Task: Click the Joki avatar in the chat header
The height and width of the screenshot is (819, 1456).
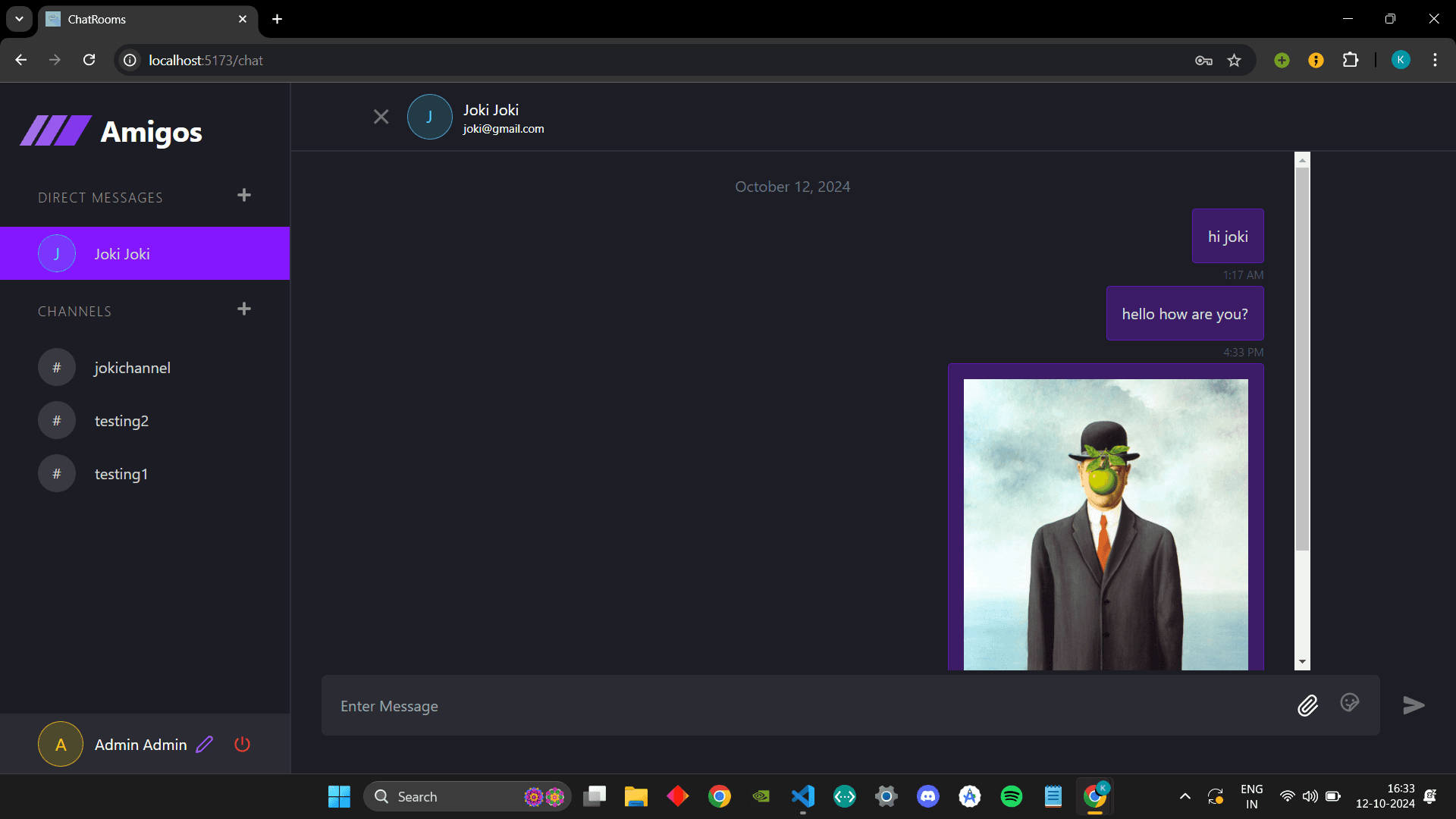Action: (429, 117)
